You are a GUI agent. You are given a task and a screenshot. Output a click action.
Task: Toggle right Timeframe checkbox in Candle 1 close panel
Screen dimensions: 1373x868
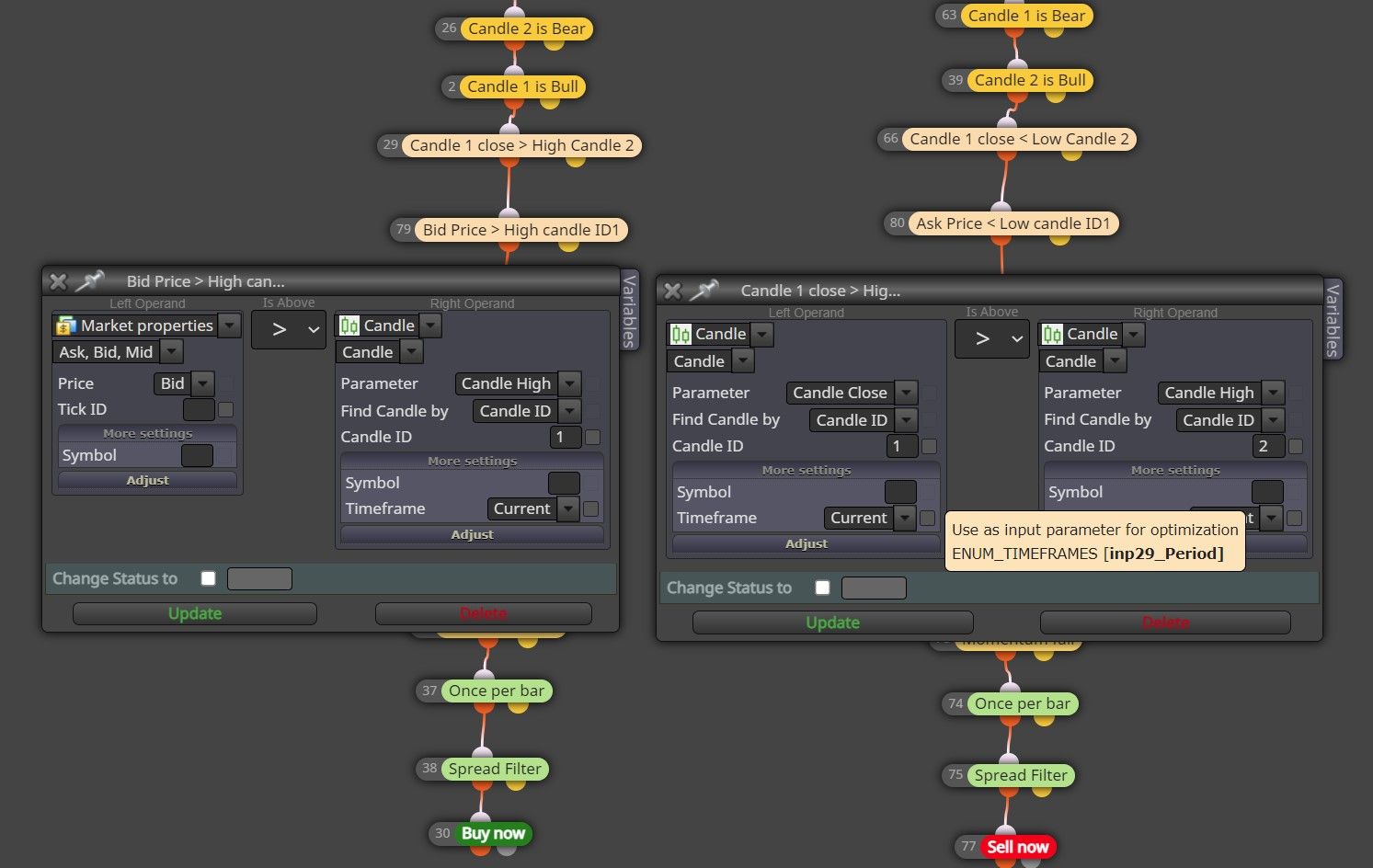click(1294, 518)
